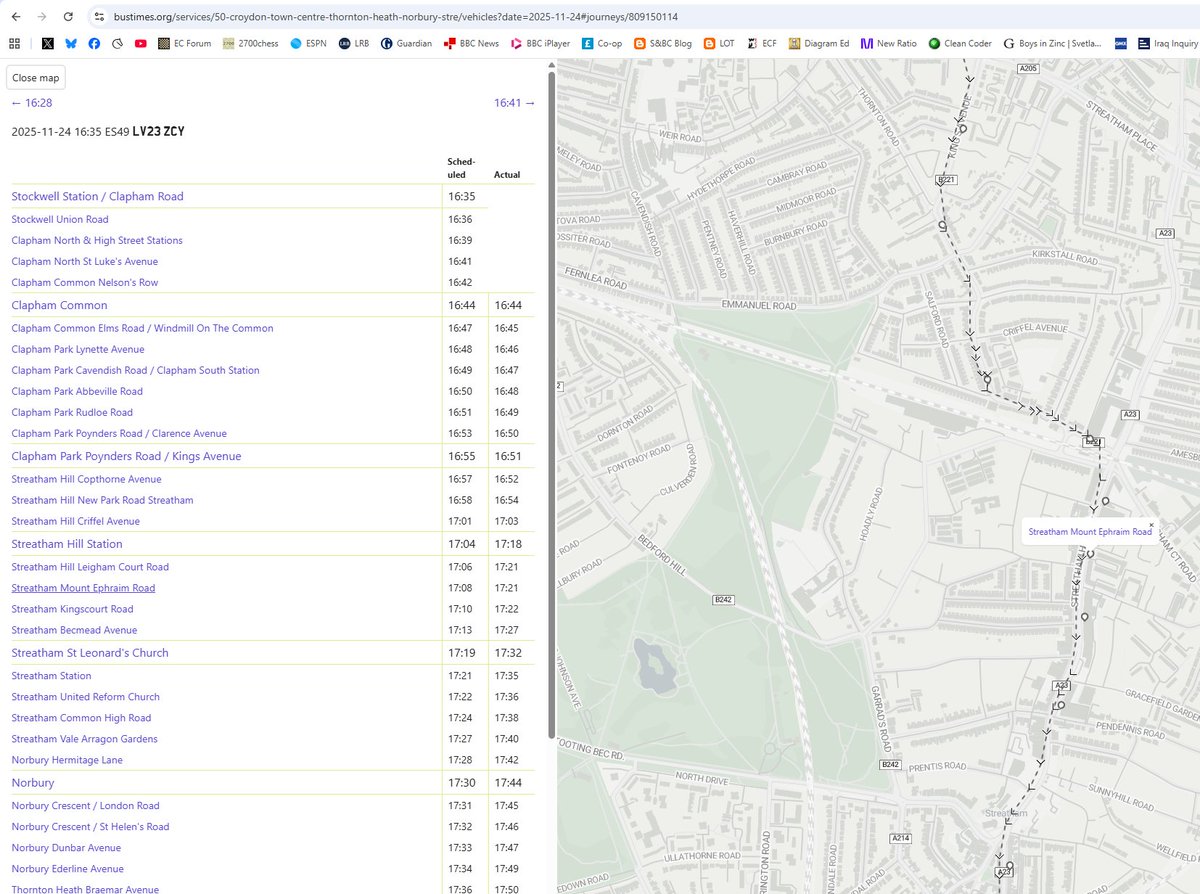Open Clapham North & High Street Stations link
Image resolution: width=1200 pixels, height=894 pixels.
click(x=97, y=240)
